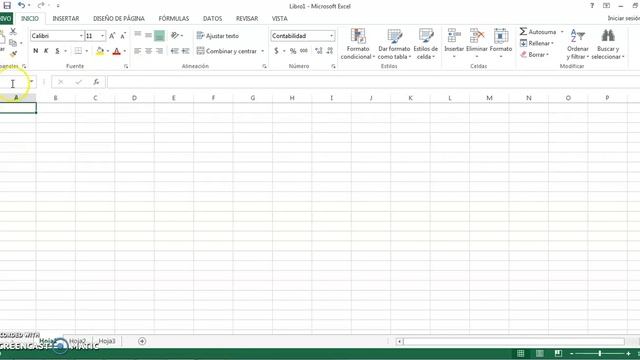Screen dimensions: 640x360
Task: Click Iniciar sesión link
Action: (x=623, y=18)
